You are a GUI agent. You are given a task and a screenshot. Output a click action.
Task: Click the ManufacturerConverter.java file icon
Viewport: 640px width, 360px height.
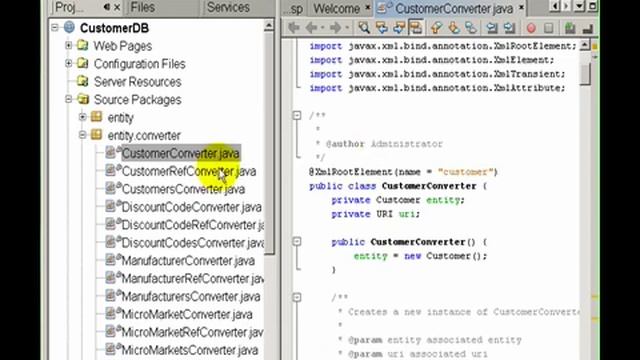[111, 259]
